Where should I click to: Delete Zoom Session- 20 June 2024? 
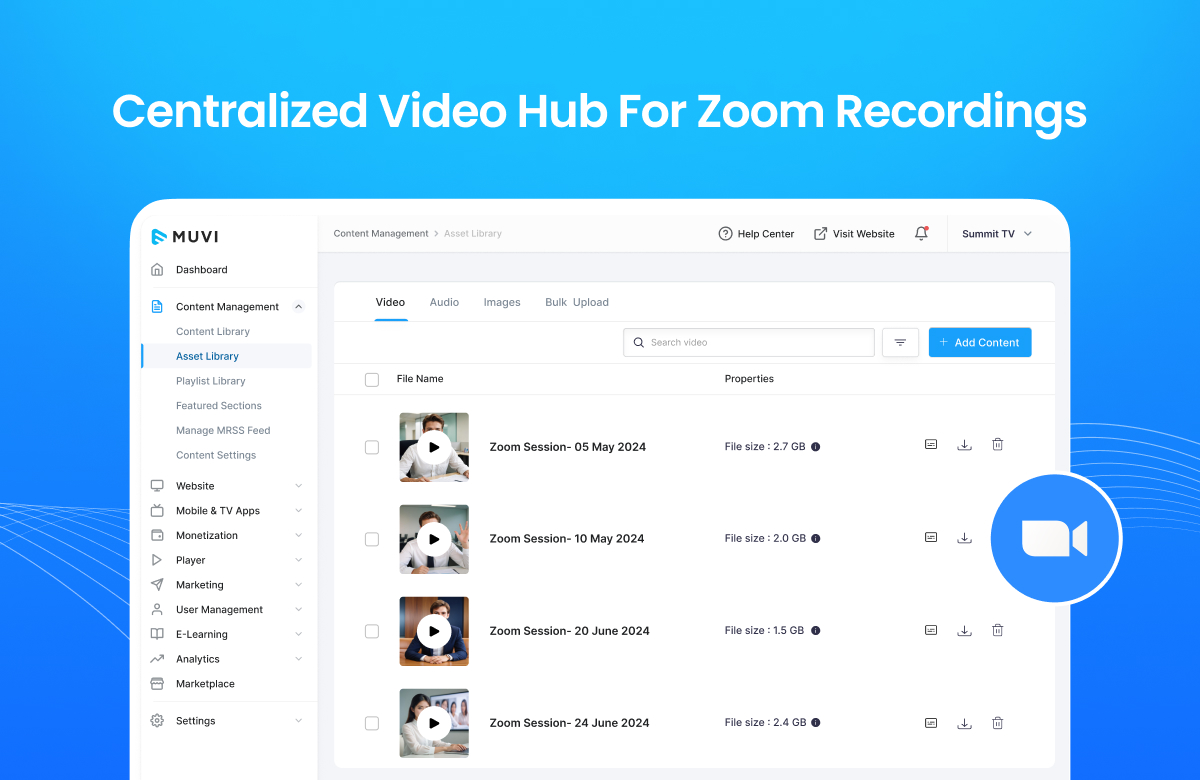pyautogui.click(x=997, y=630)
